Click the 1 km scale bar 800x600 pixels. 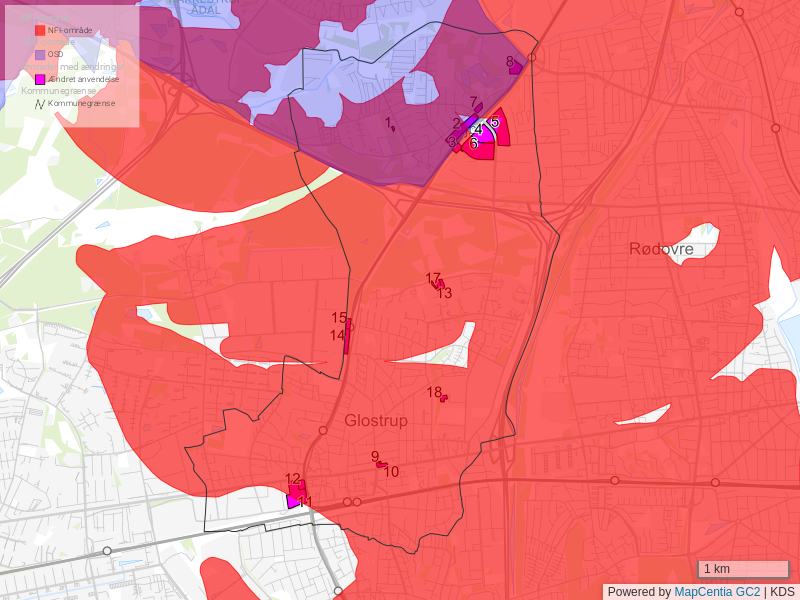743,569
